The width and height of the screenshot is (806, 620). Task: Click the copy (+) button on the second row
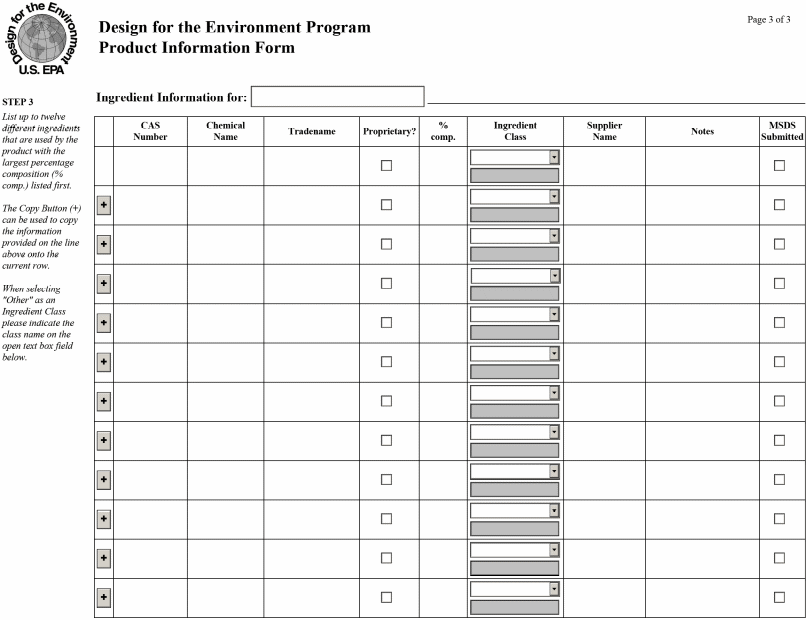(104, 205)
